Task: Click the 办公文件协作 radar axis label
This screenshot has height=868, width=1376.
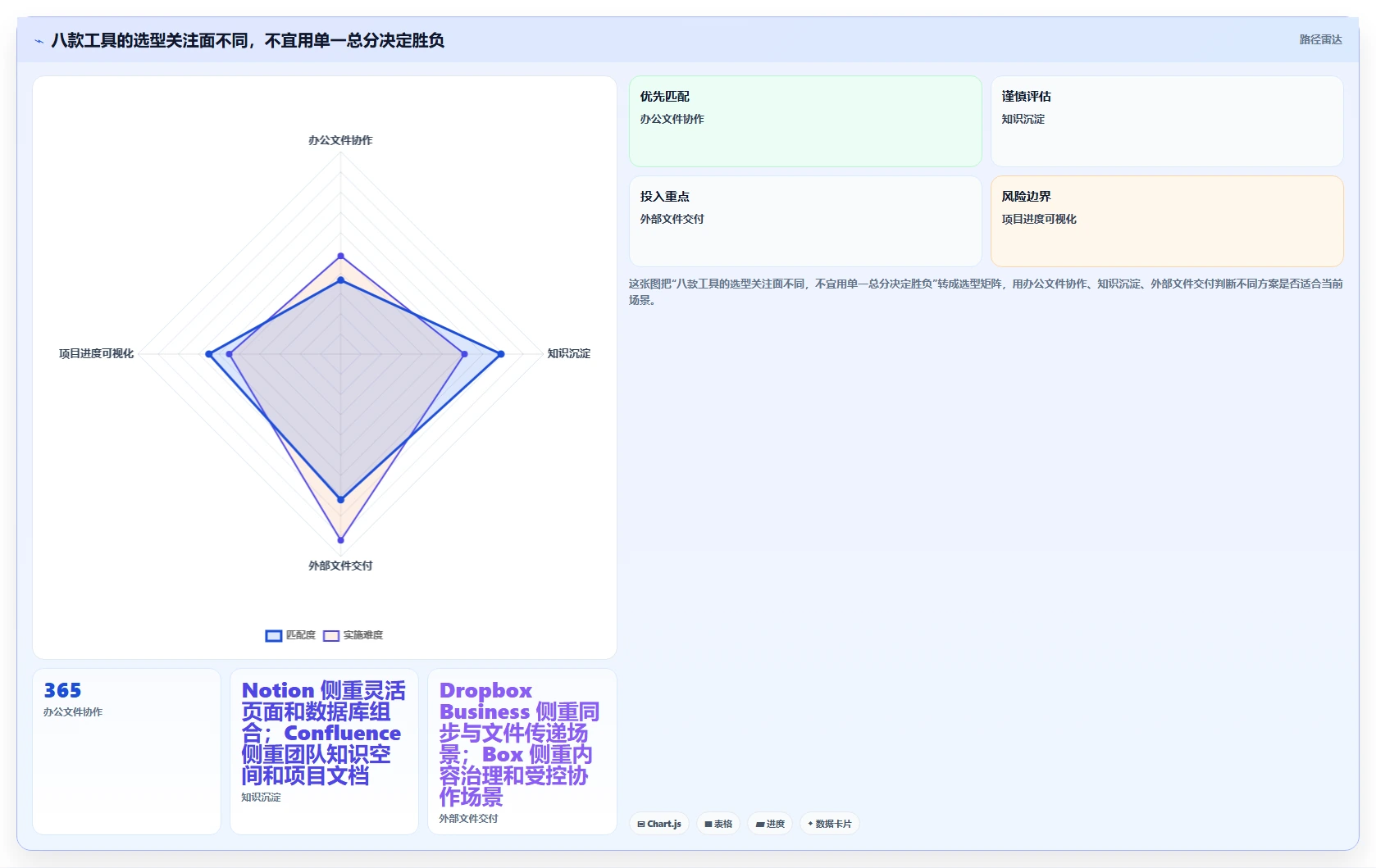Action: tap(340, 140)
